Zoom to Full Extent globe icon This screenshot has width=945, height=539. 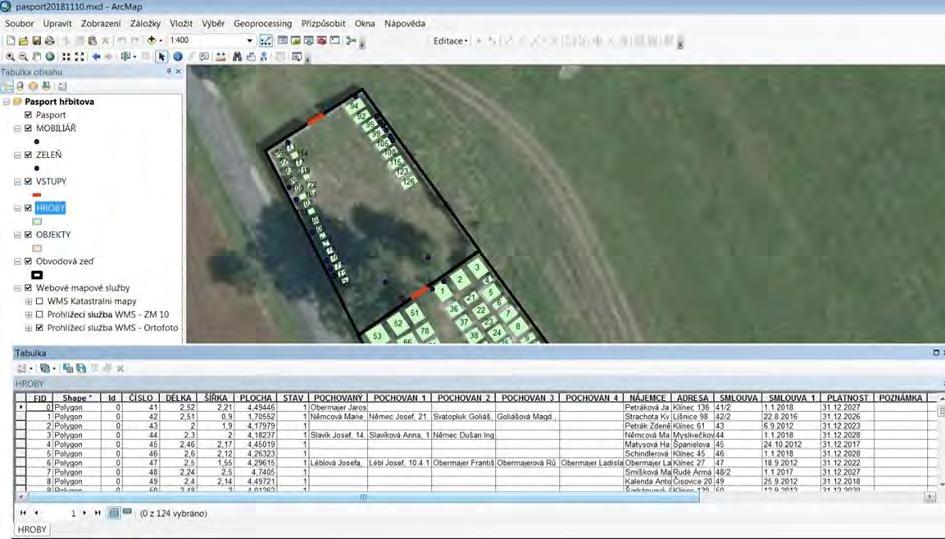[50, 57]
